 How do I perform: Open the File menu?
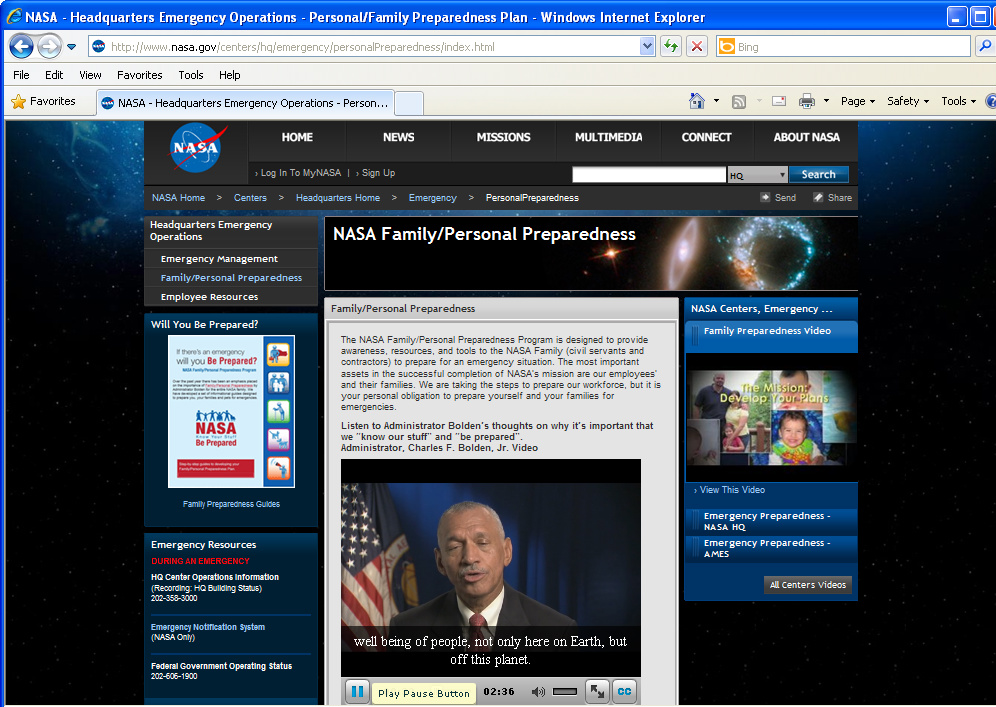(x=21, y=75)
